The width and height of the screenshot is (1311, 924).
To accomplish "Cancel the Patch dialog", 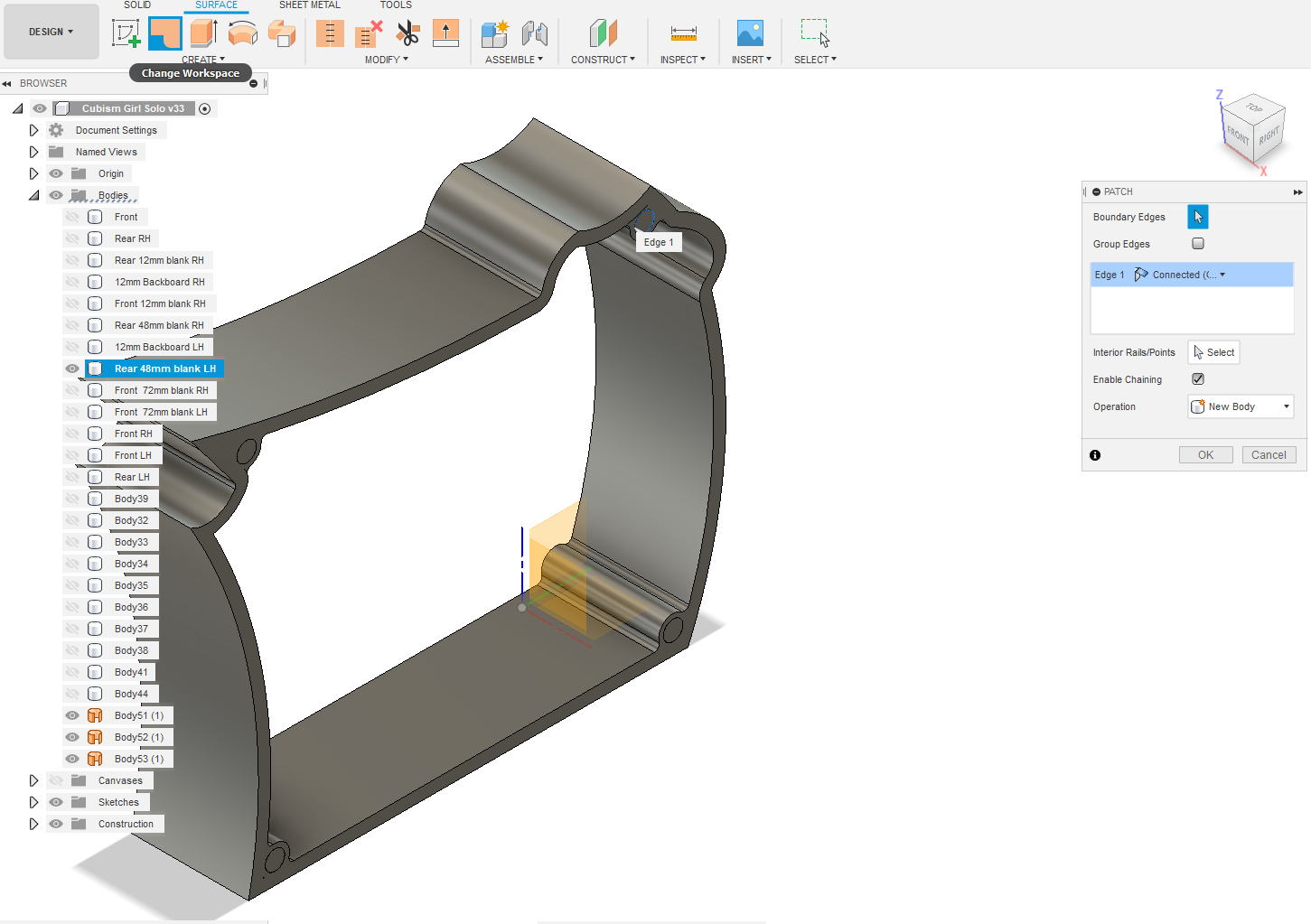I will click(1269, 455).
